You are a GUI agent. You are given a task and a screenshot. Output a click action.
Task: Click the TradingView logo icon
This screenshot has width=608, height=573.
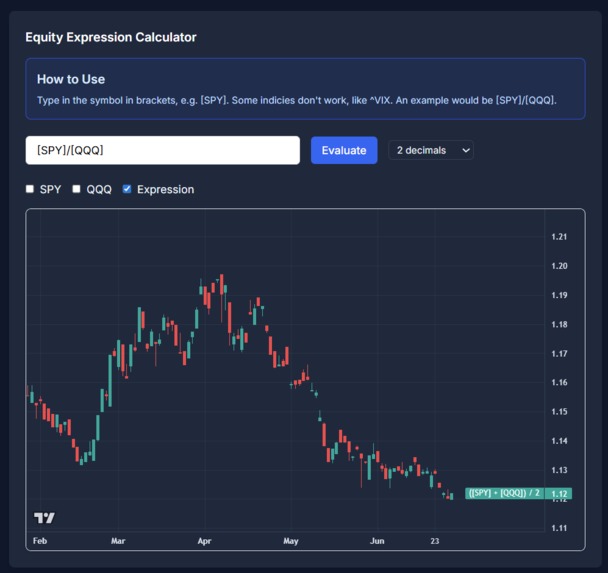coord(44,518)
